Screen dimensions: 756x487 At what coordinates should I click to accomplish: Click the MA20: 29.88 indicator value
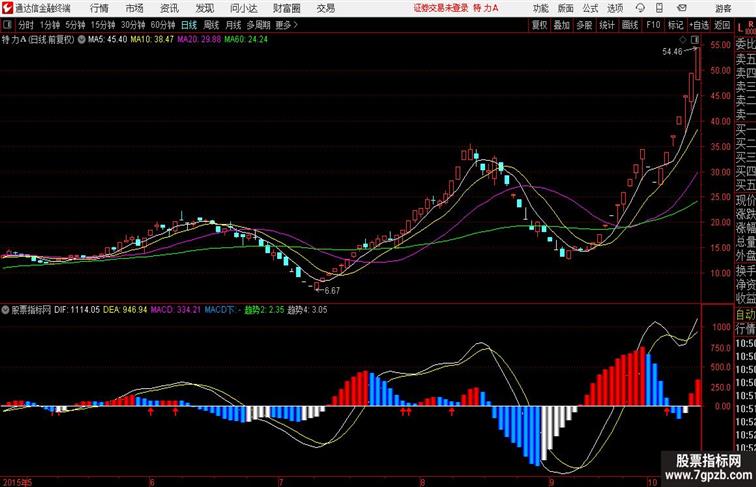point(199,40)
